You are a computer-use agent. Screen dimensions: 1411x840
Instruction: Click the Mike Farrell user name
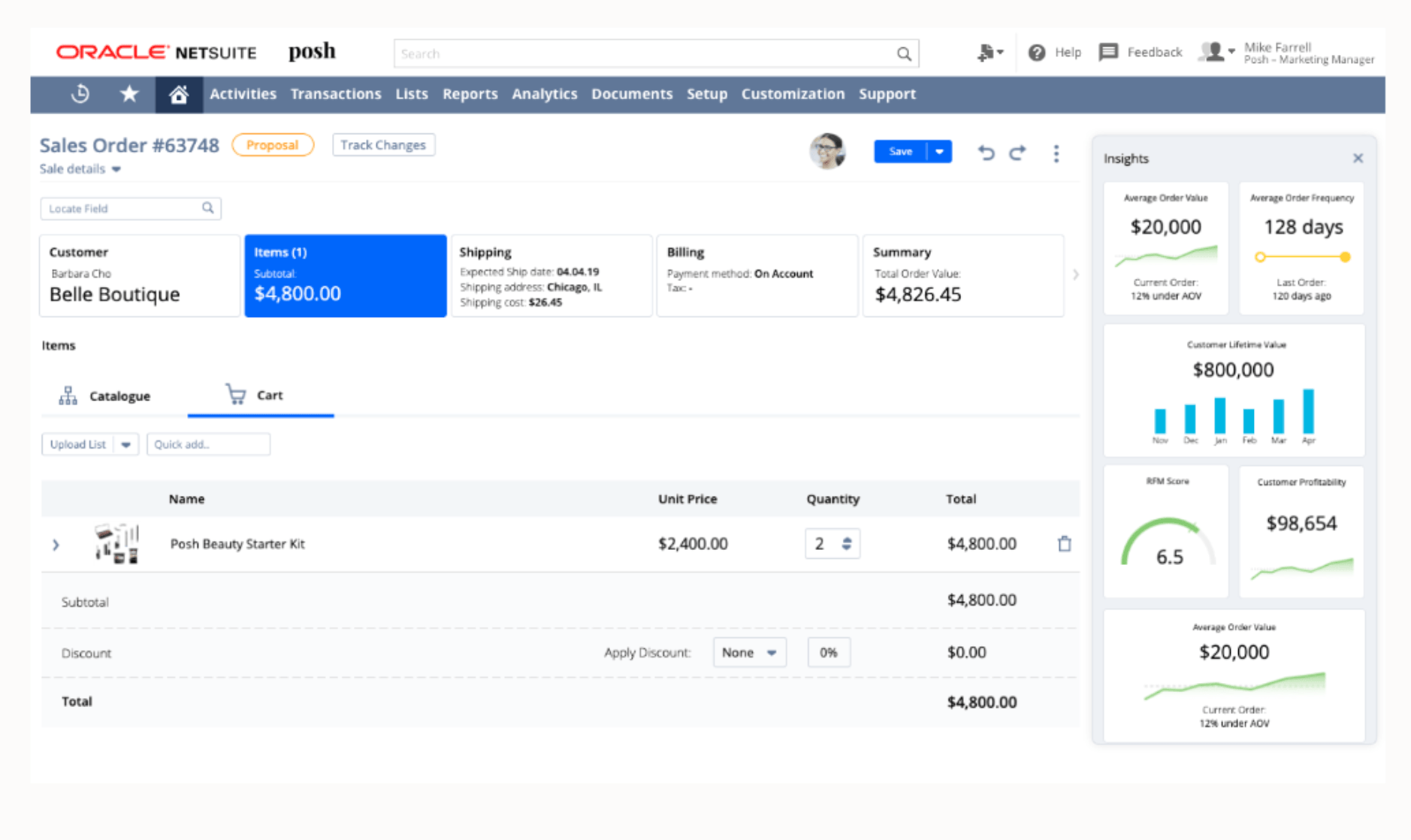click(1277, 47)
